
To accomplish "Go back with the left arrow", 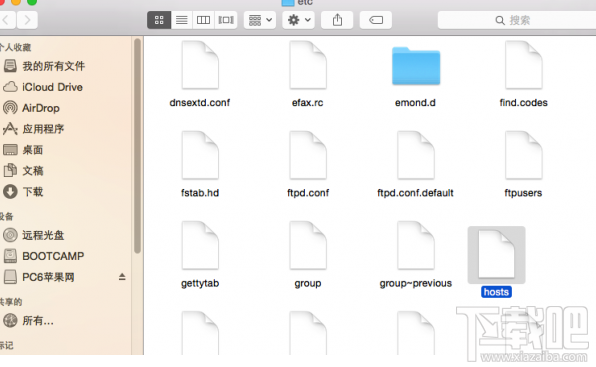I will coord(6,20).
